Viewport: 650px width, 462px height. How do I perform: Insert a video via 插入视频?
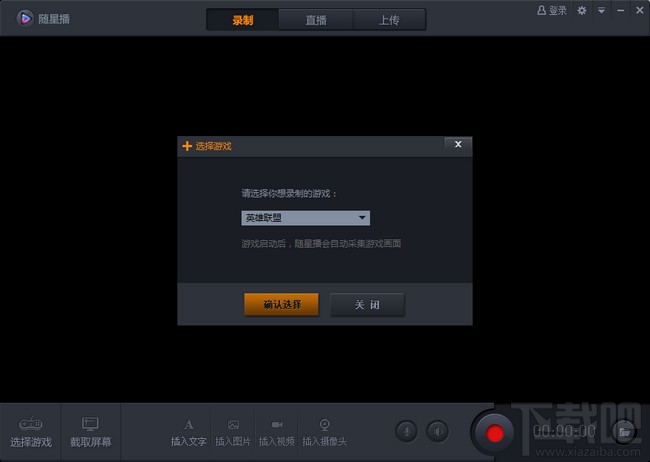coord(276,433)
